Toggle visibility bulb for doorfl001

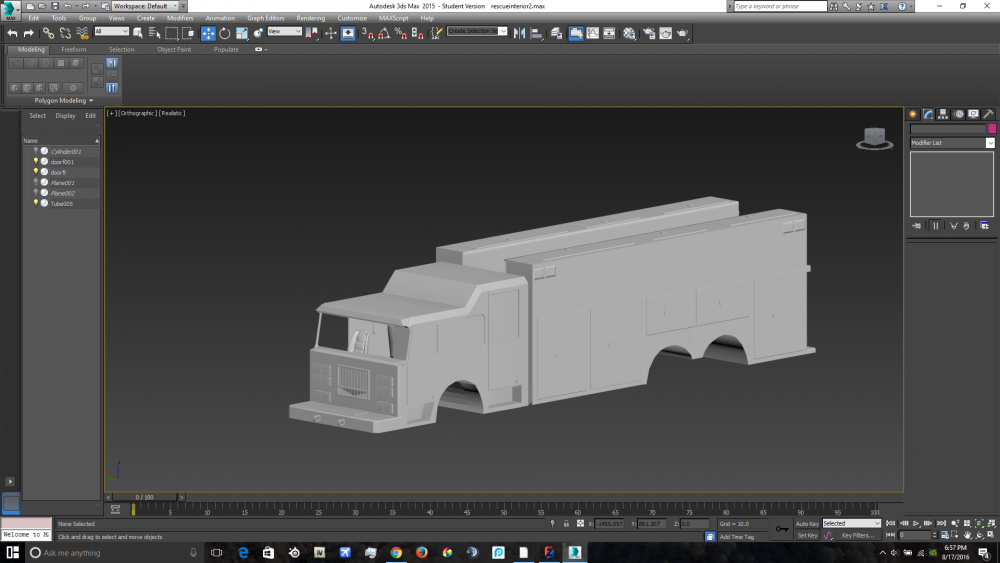click(36, 161)
